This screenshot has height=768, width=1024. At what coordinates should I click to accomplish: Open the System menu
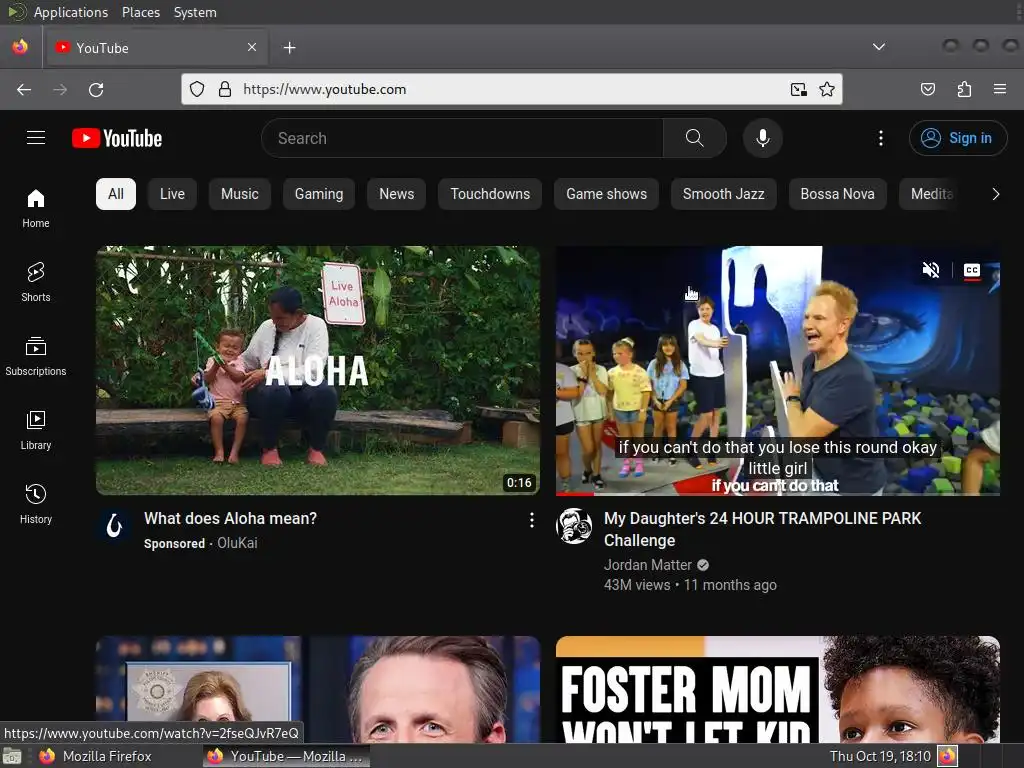pos(195,12)
